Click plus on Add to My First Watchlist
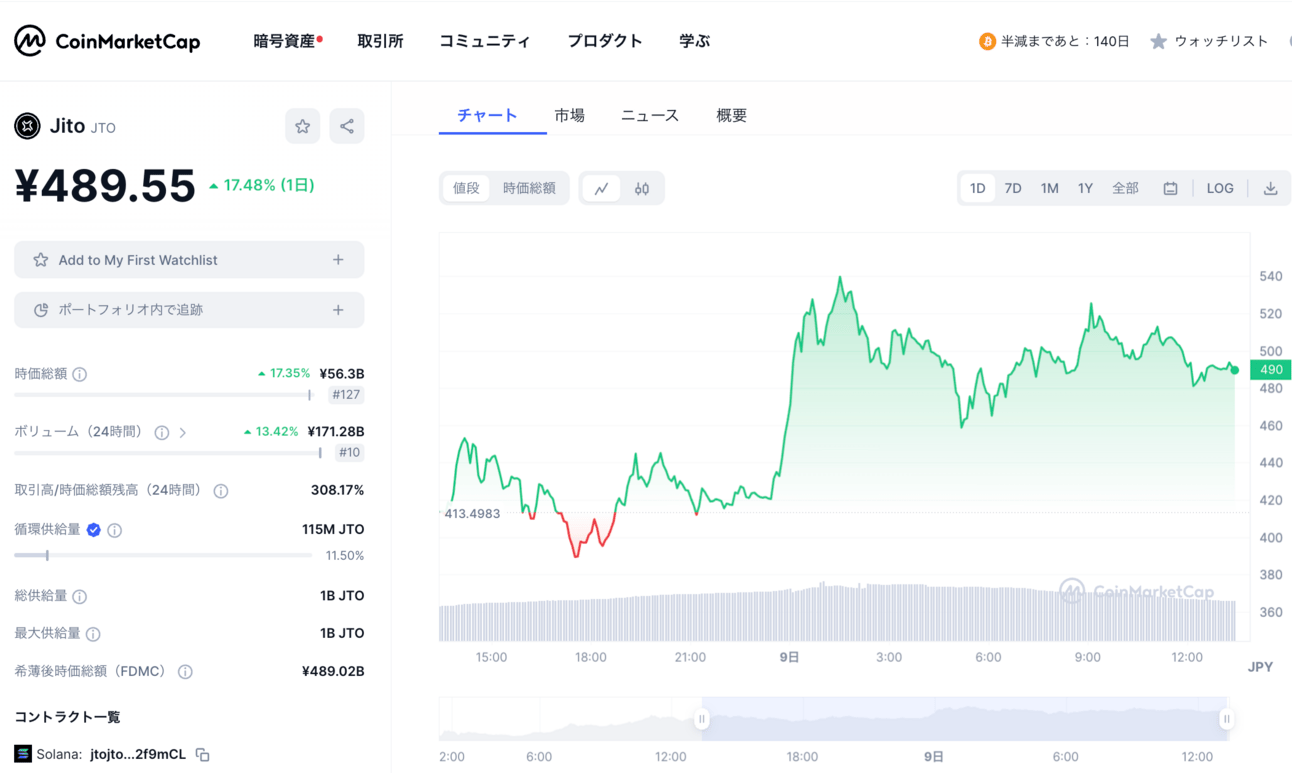Screen dimensions: 1292x773 pyautogui.click(x=338, y=260)
